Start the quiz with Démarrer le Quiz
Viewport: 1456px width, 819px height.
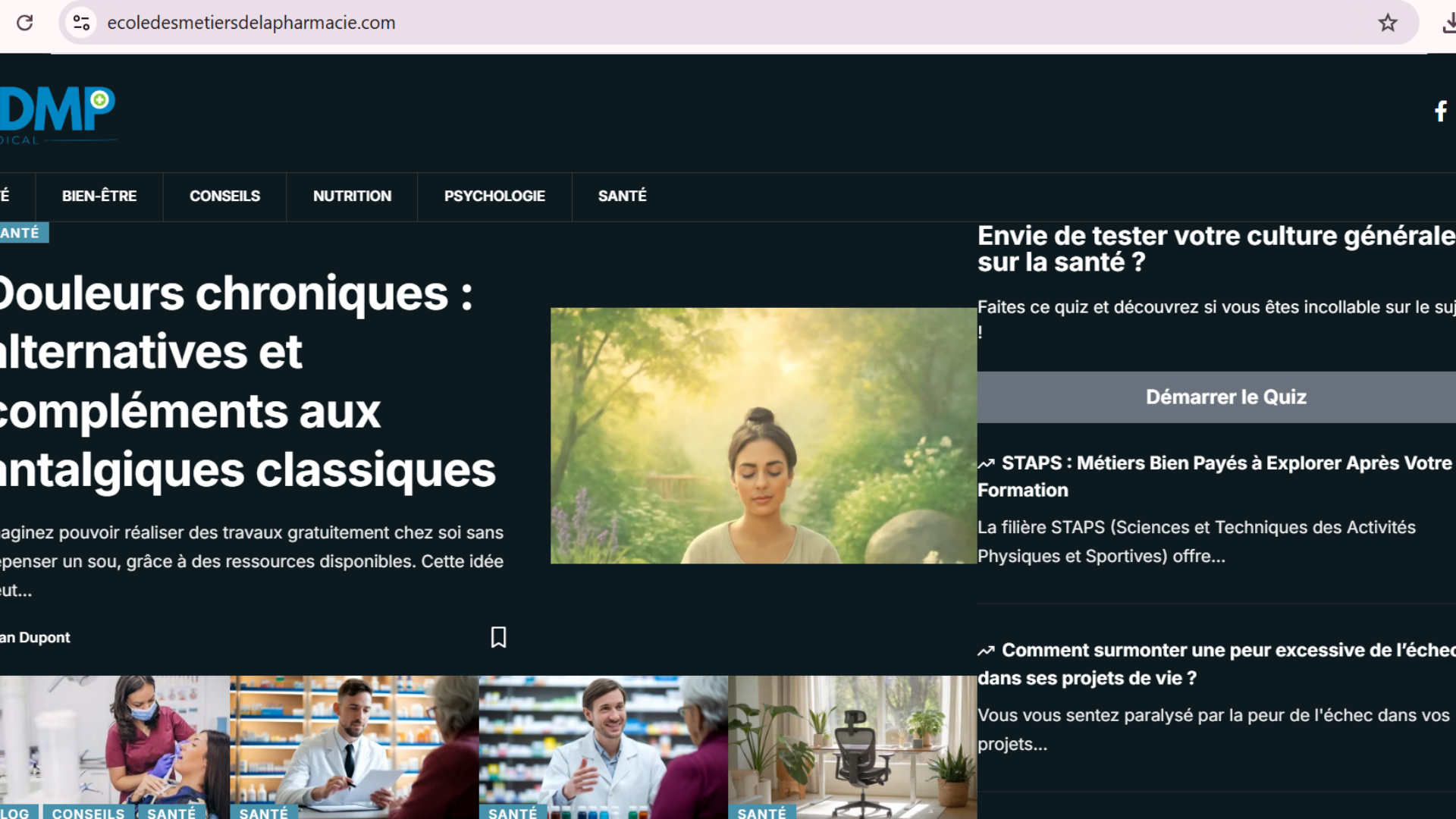point(1216,397)
